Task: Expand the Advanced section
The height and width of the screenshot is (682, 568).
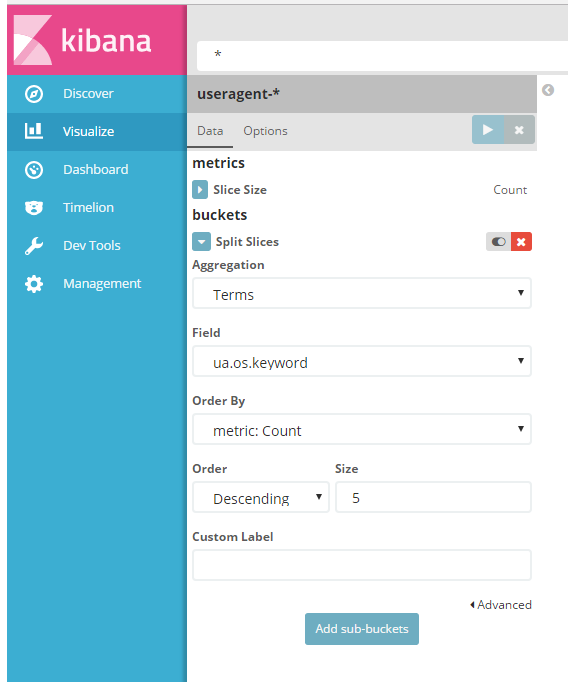Action: (x=501, y=605)
